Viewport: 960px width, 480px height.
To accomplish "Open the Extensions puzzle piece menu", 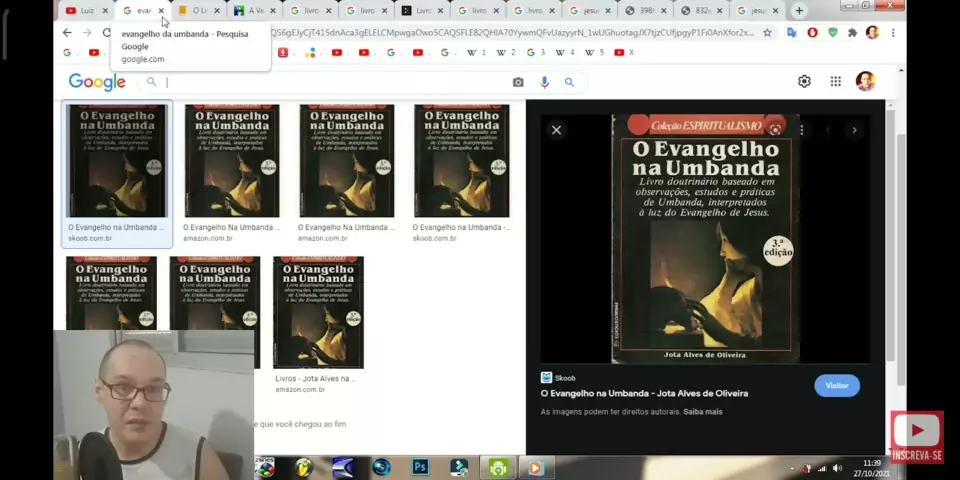I will click(852, 32).
